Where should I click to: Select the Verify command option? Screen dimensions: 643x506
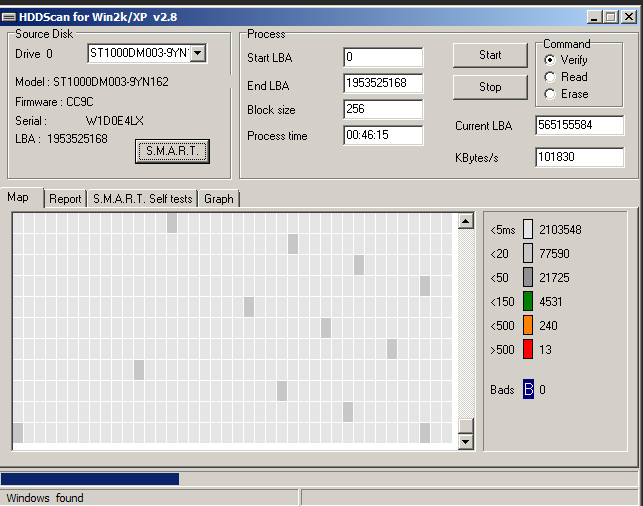549,60
